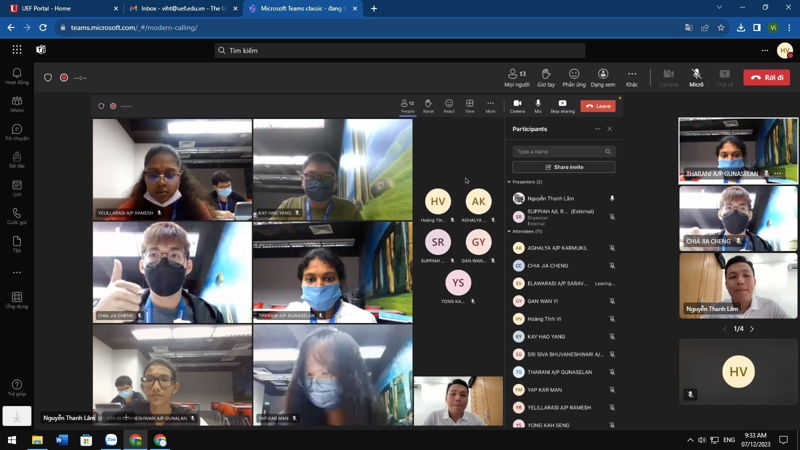Open Ứng dụng apps in sidebar
The width and height of the screenshot is (800, 450).
pos(17,301)
